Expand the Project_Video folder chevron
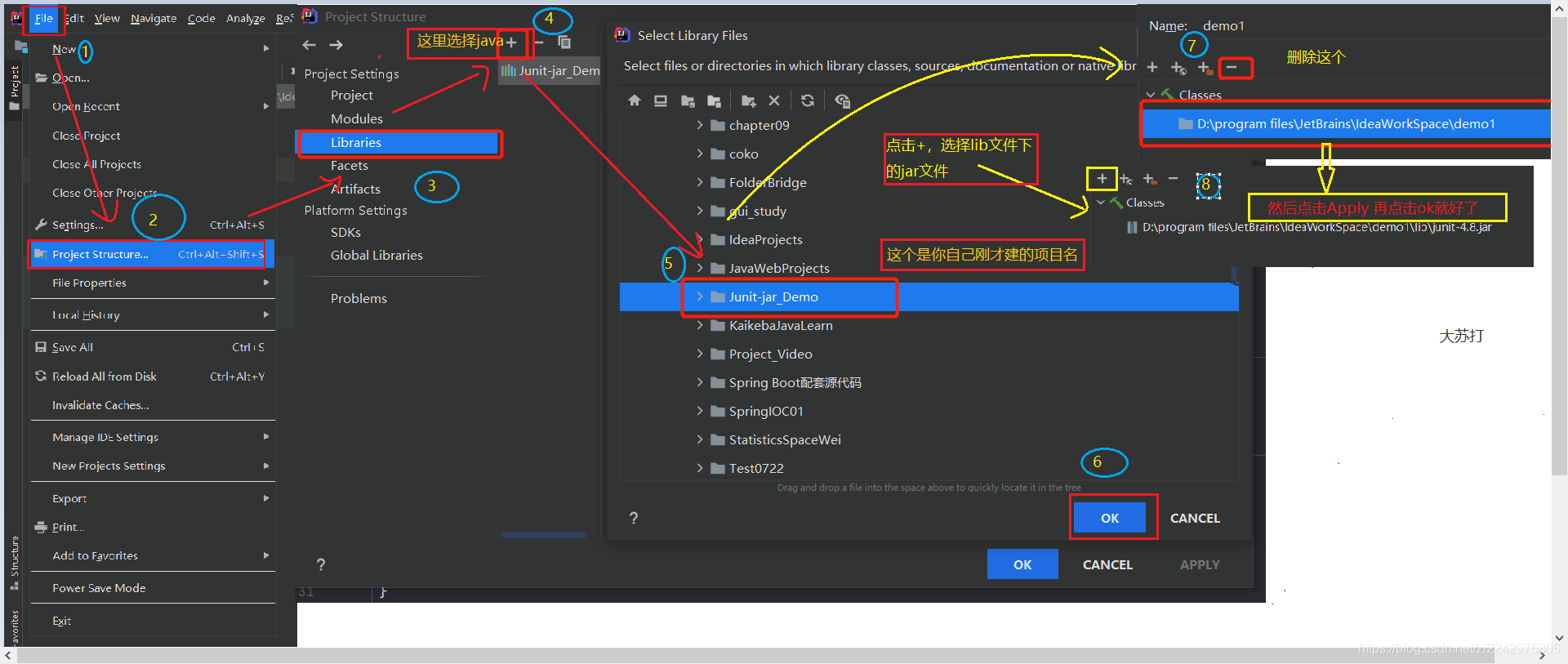 (x=700, y=354)
